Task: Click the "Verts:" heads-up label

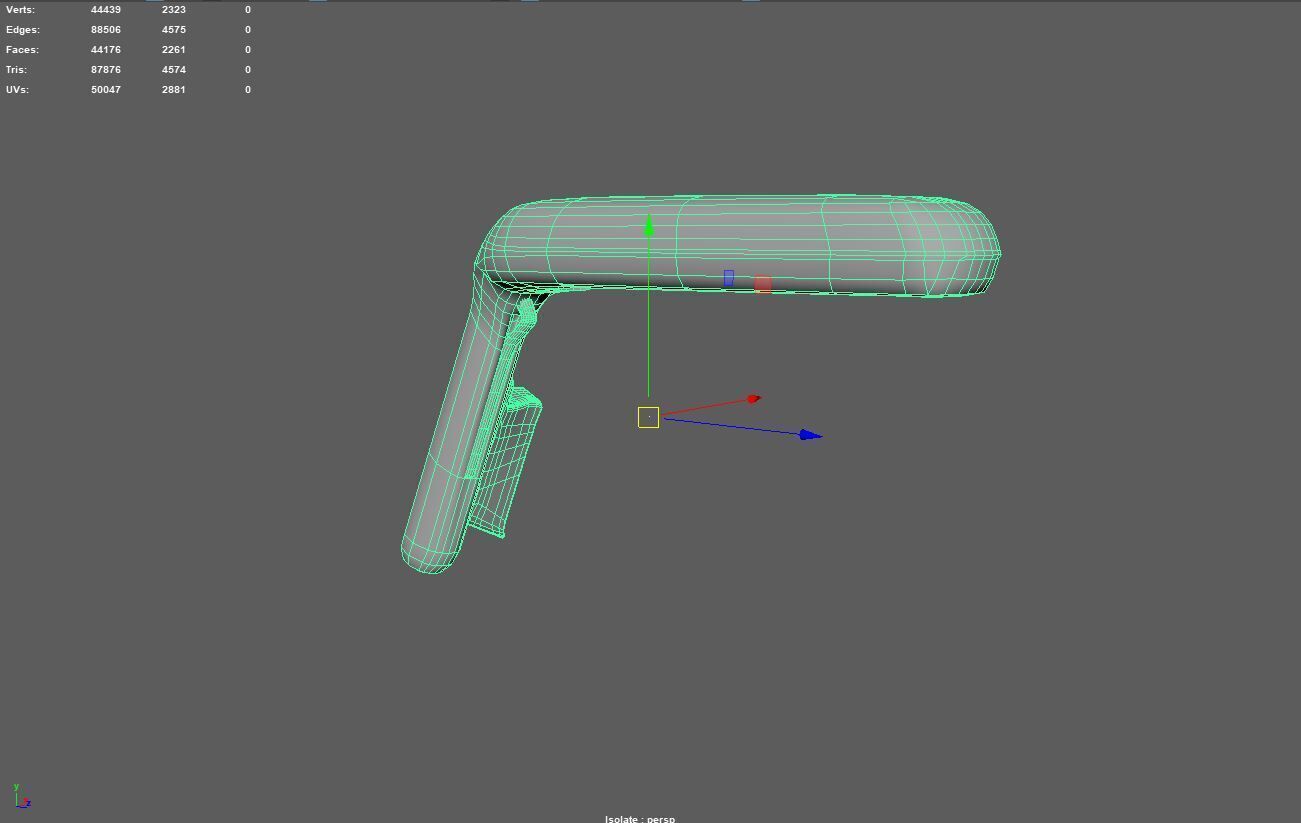Action: (x=20, y=9)
